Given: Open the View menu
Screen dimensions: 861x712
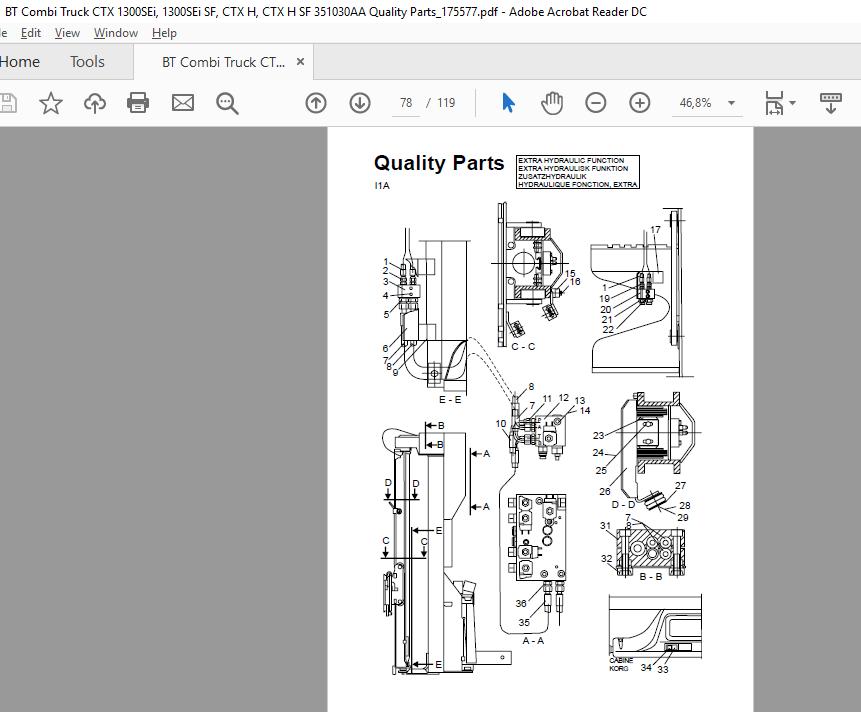Looking at the screenshot, I should pos(67,33).
